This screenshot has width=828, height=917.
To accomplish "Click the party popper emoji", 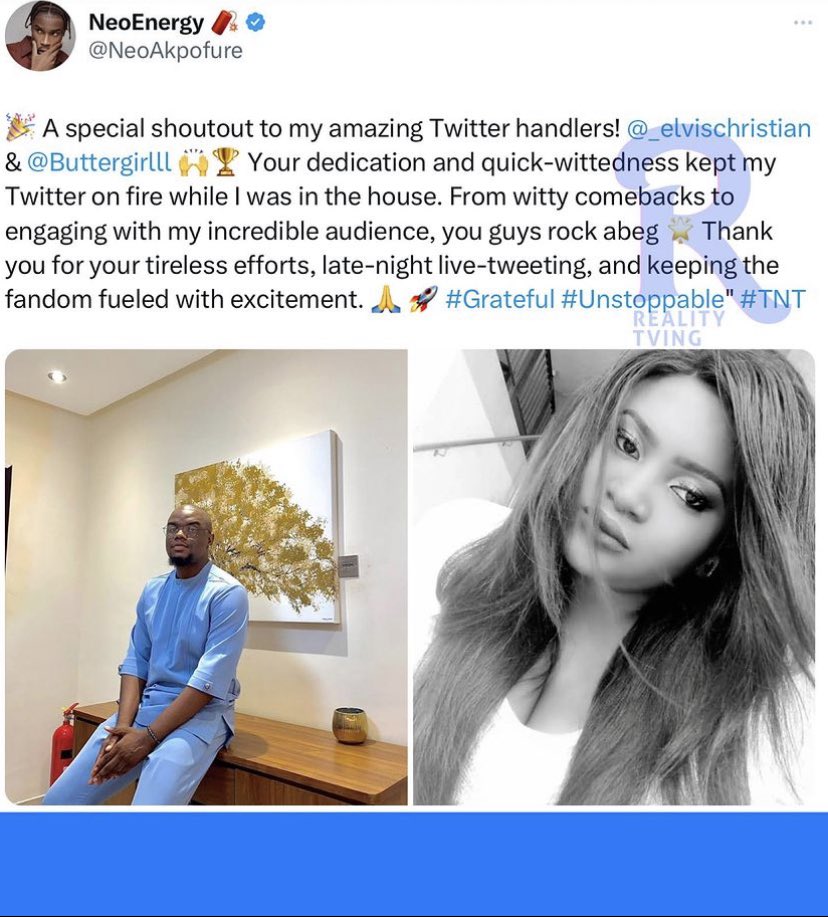I will [20, 128].
